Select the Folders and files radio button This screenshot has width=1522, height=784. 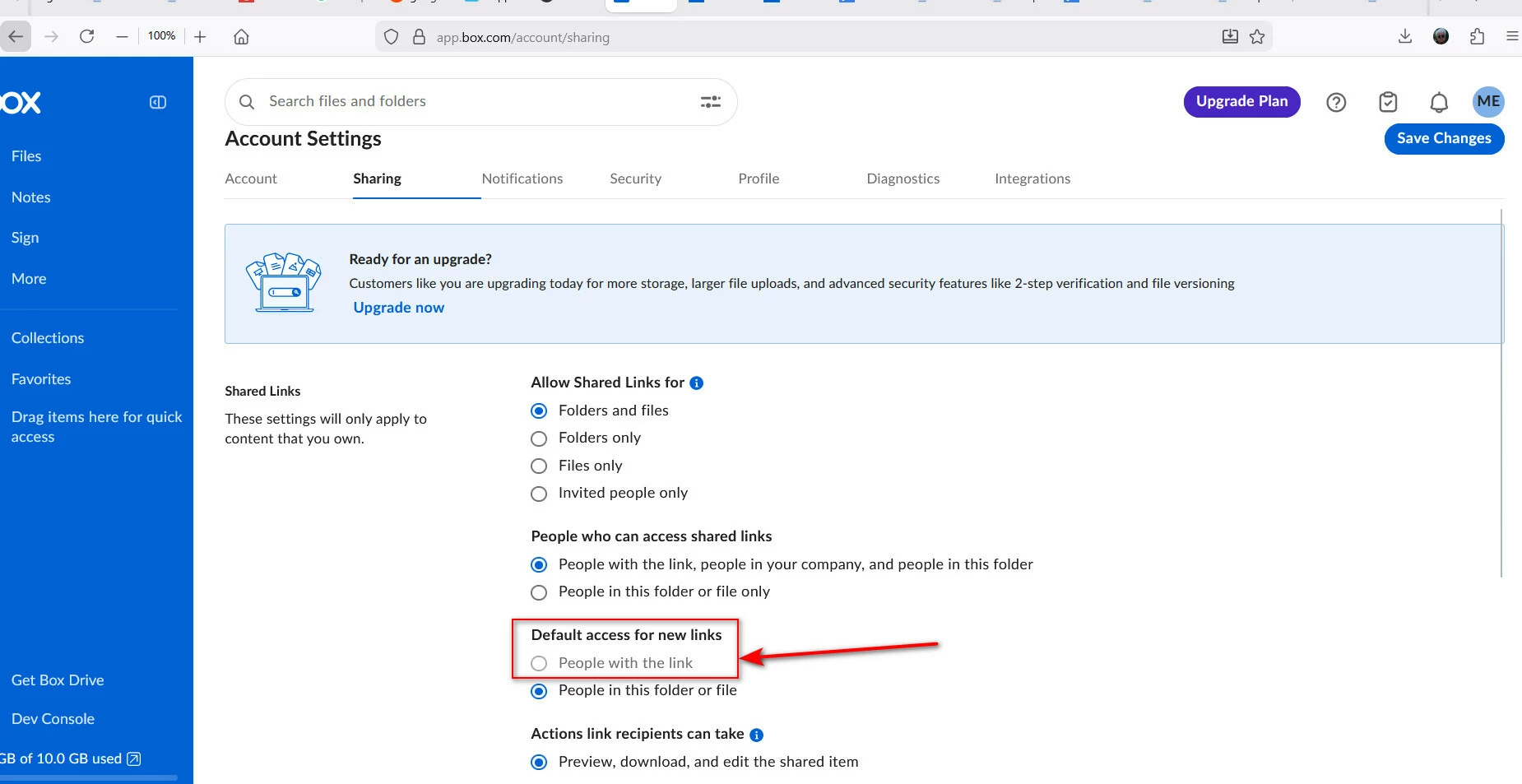[539, 411]
